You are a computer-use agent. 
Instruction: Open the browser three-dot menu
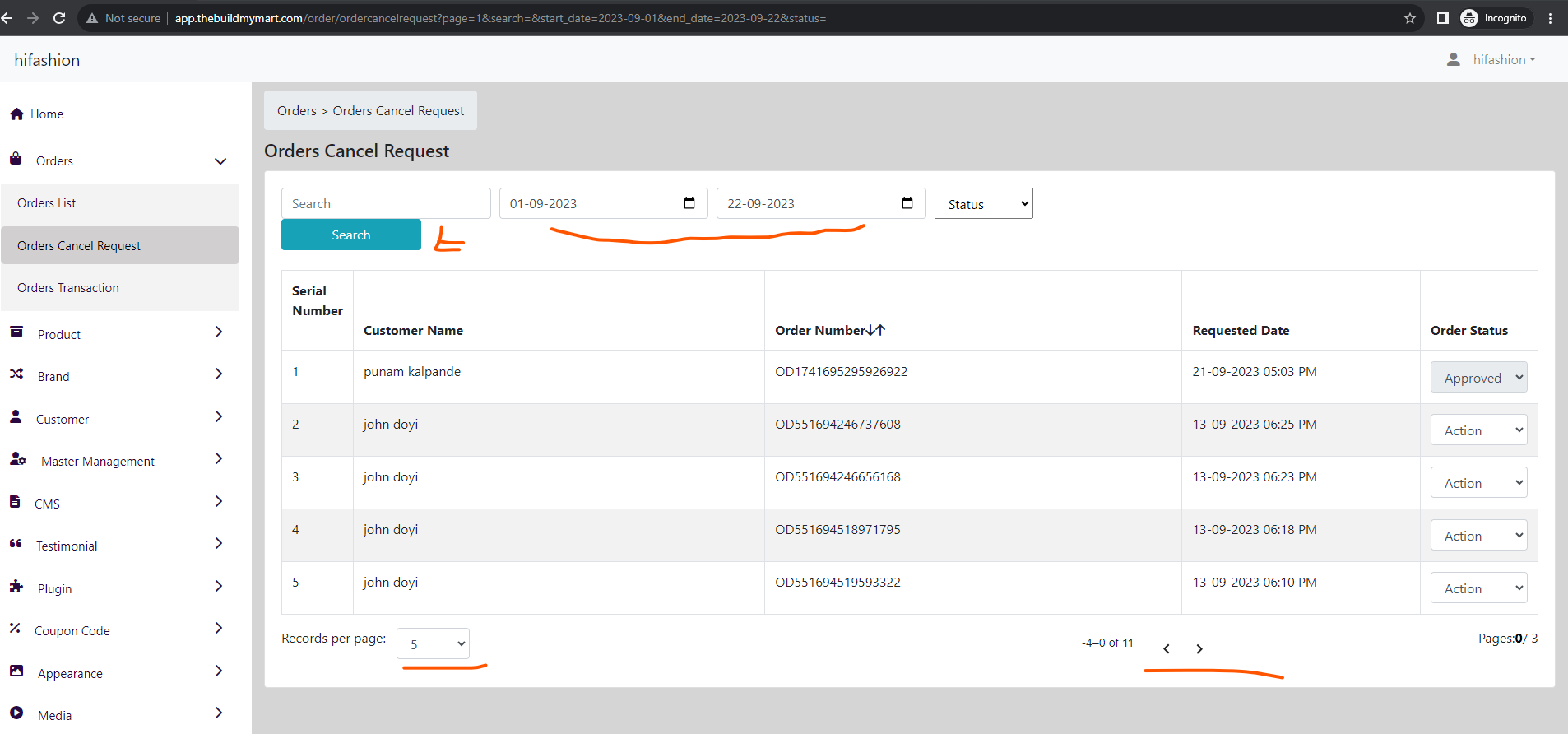tap(1550, 18)
